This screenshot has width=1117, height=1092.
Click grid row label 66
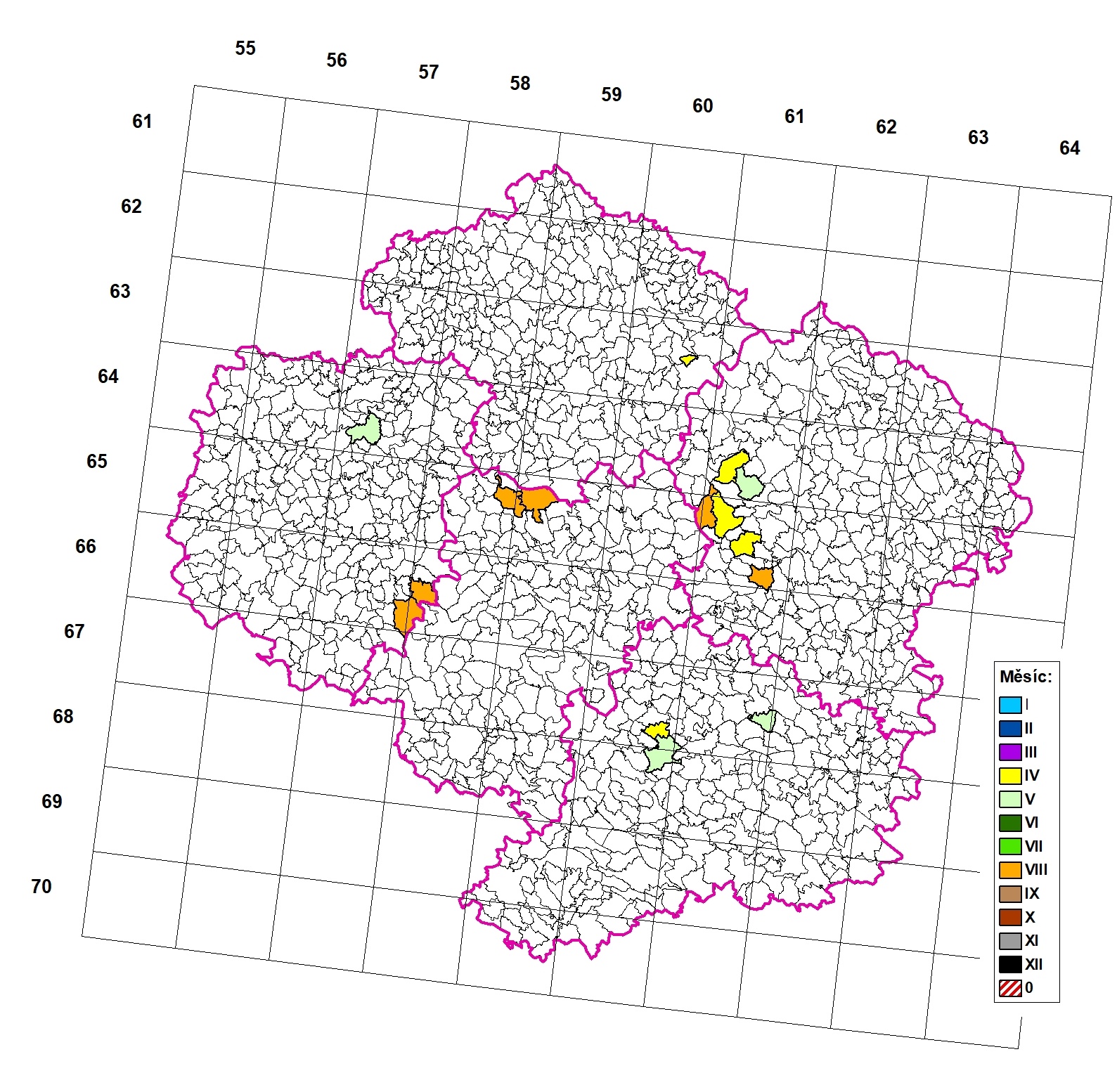86,547
